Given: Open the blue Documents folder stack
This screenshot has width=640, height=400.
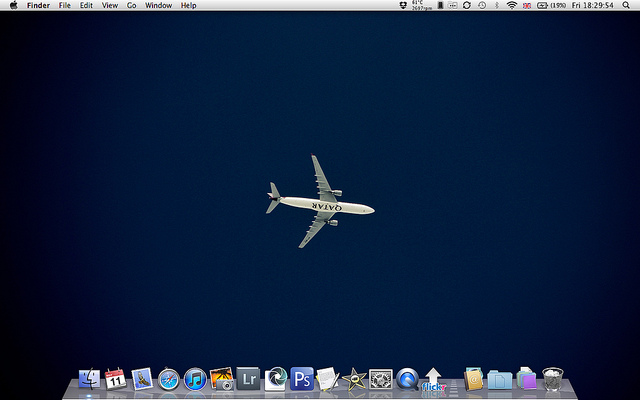Looking at the screenshot, I should tap(500, 380).
